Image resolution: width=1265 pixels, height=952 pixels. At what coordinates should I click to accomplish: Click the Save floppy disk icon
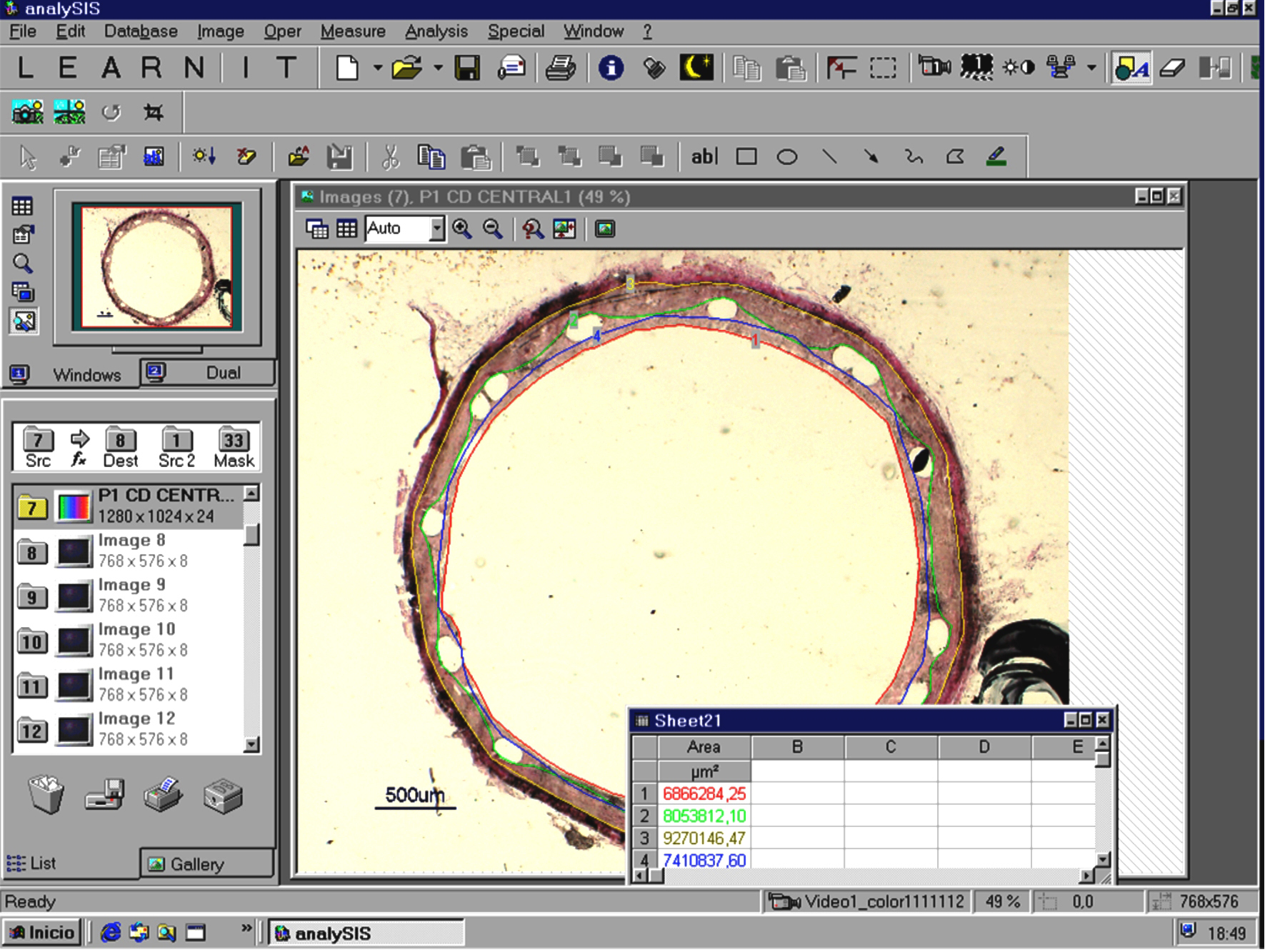pyautogui.click(x=467, y=69)
